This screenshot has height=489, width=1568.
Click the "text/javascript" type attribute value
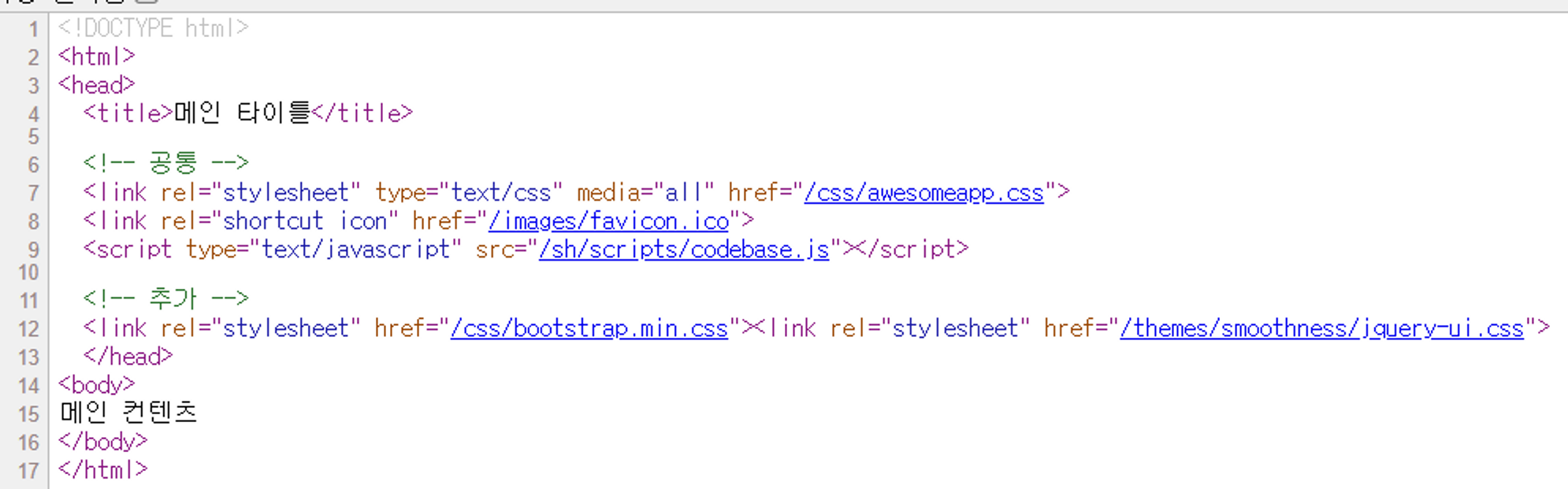(355, 250)
